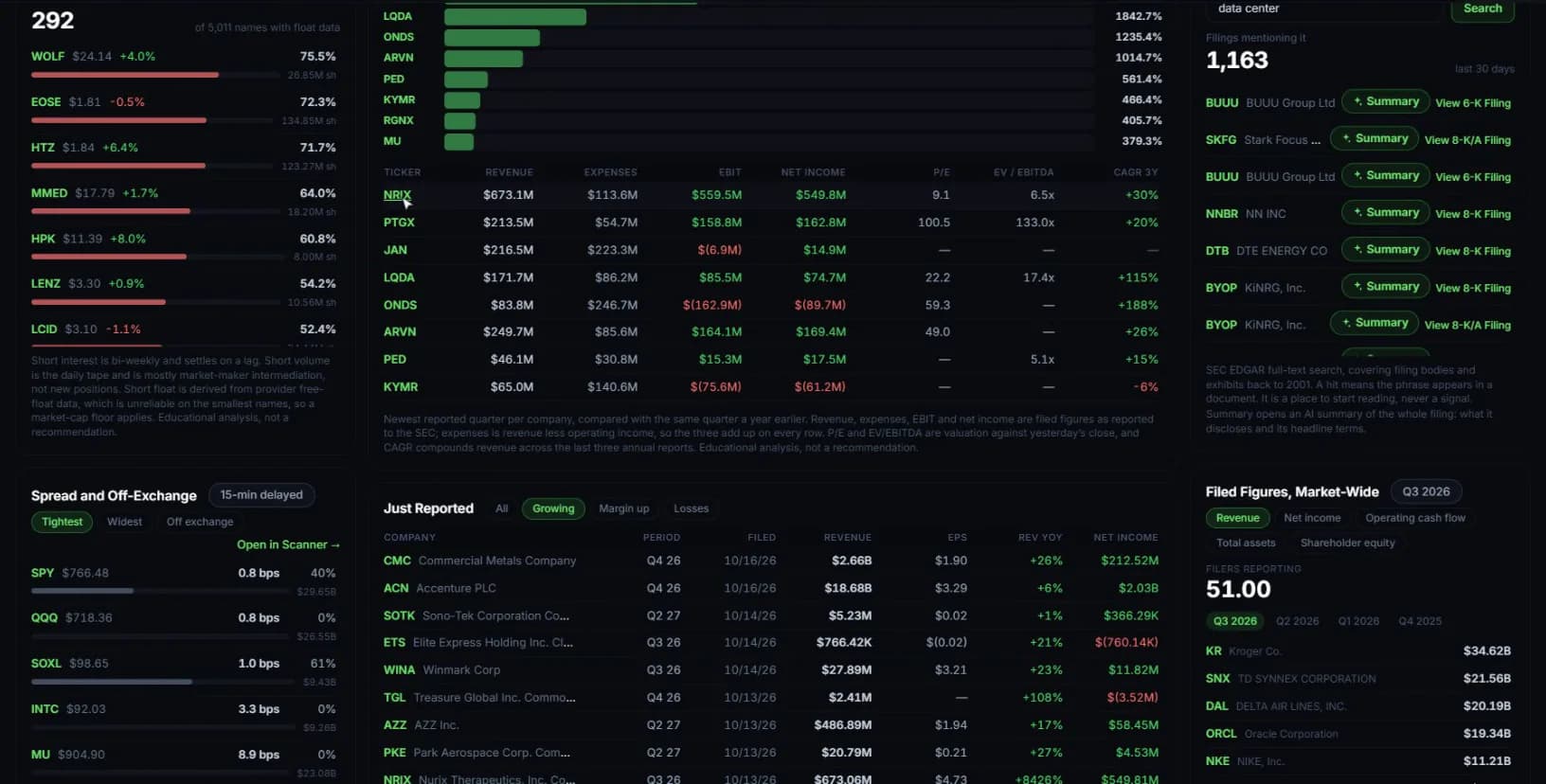Open View 8-K Filing for NNBR
The image size is (1546, 784).
click(1473, 214)
